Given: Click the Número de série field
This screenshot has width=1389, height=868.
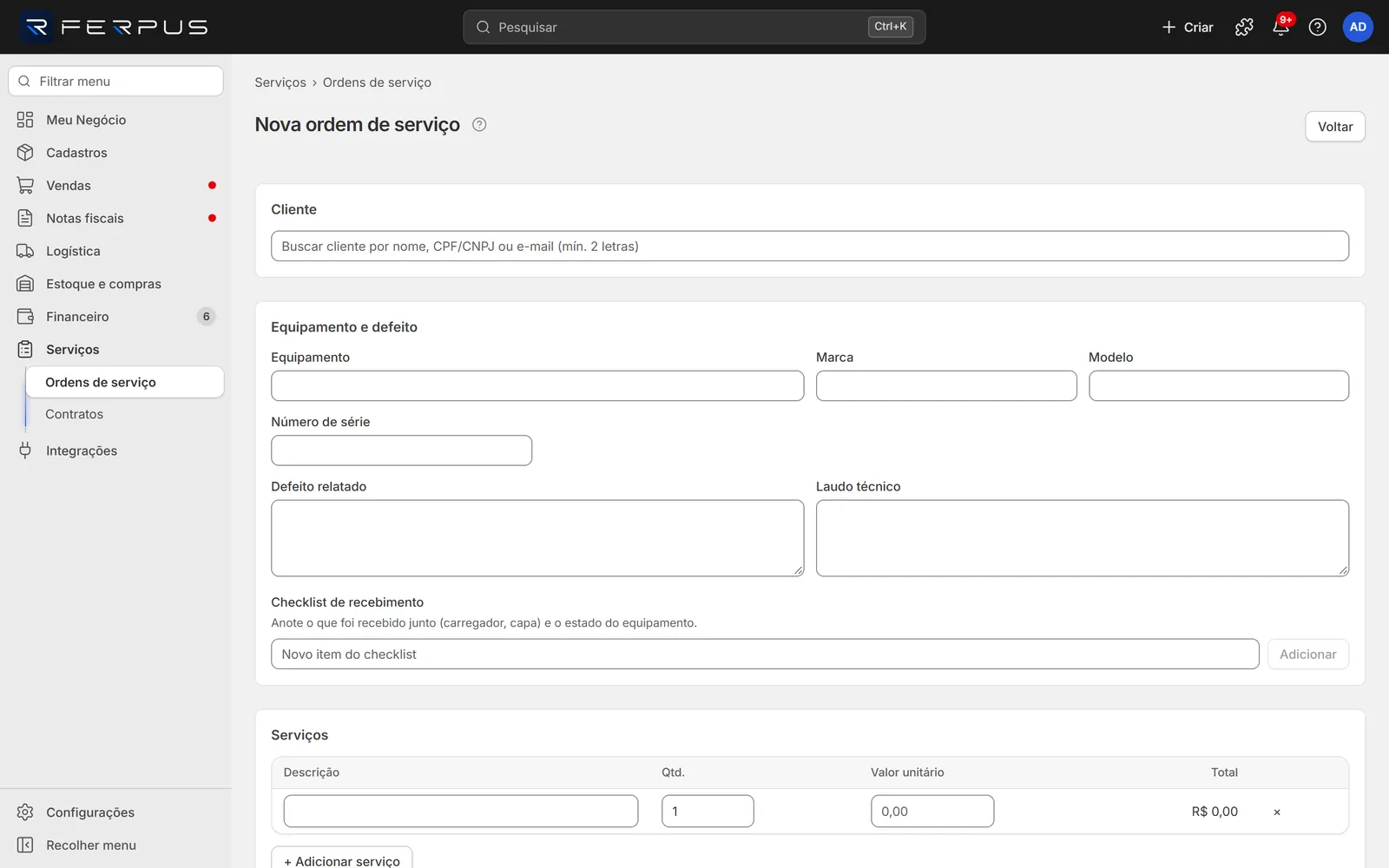Looking at the screenshot, I should pyautogui.click(x=402, y=450).
